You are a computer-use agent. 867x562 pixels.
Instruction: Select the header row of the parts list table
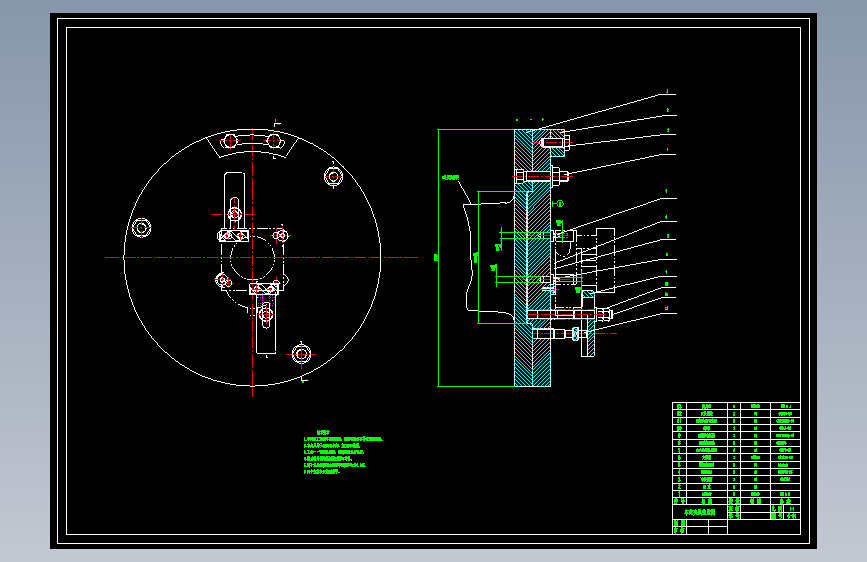tap(736, 501)
